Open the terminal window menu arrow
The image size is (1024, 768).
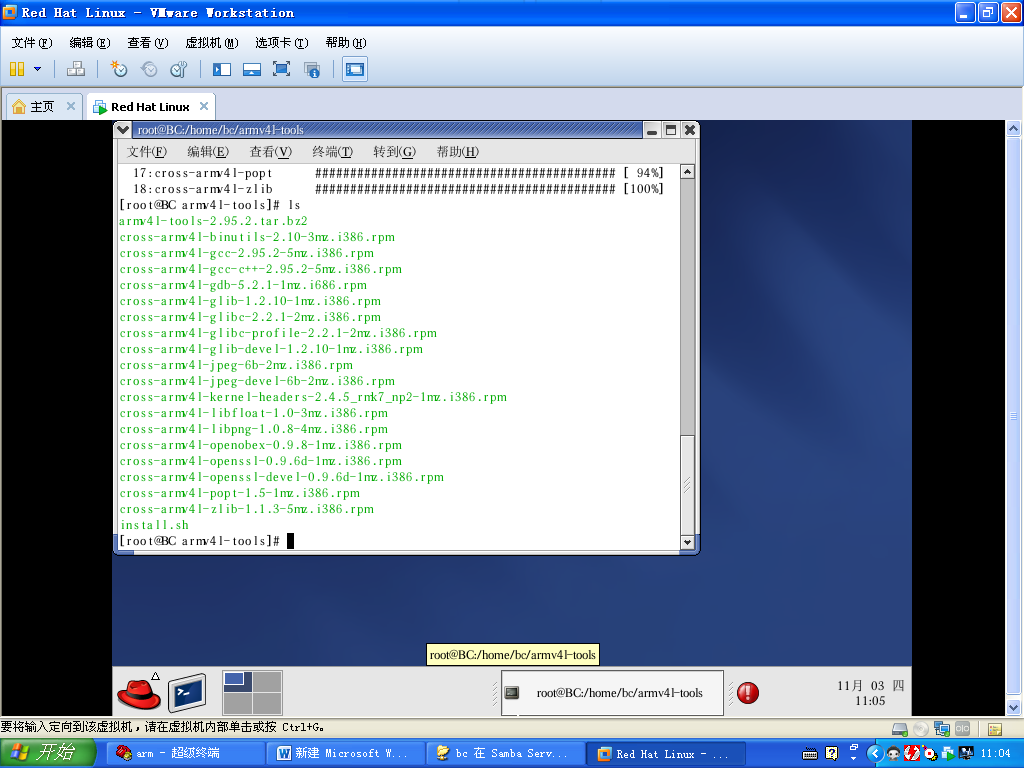tap(123, 130)
